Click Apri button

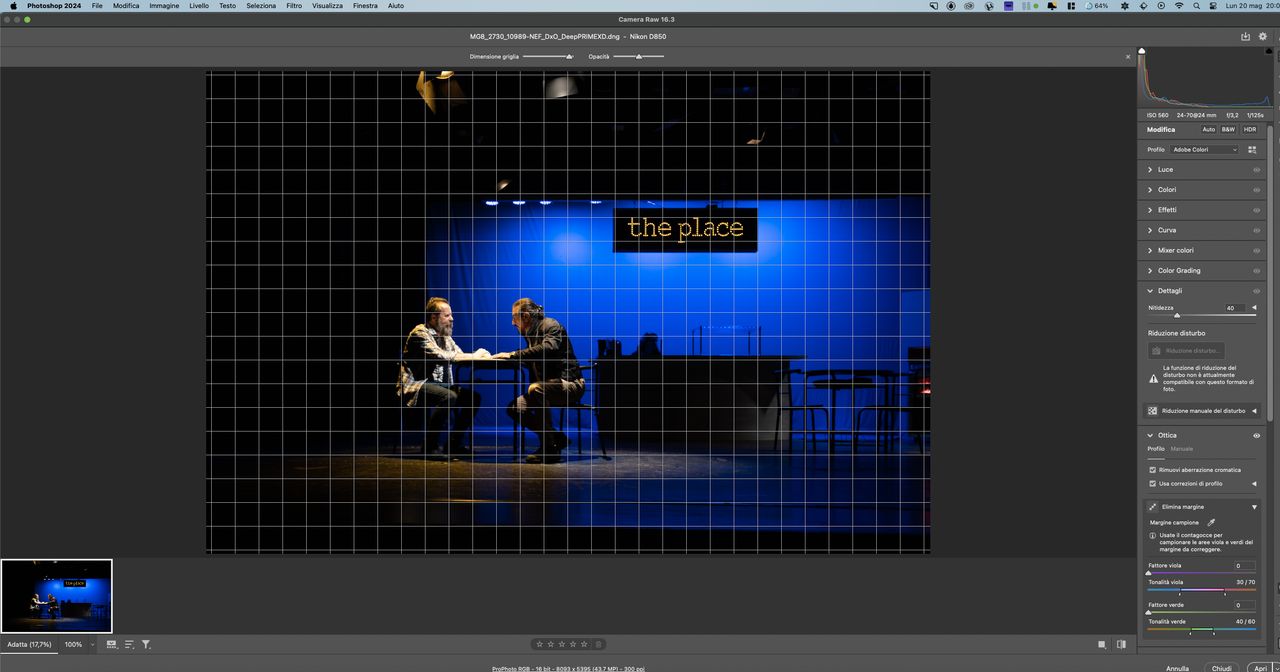[x=1261, y=668]
